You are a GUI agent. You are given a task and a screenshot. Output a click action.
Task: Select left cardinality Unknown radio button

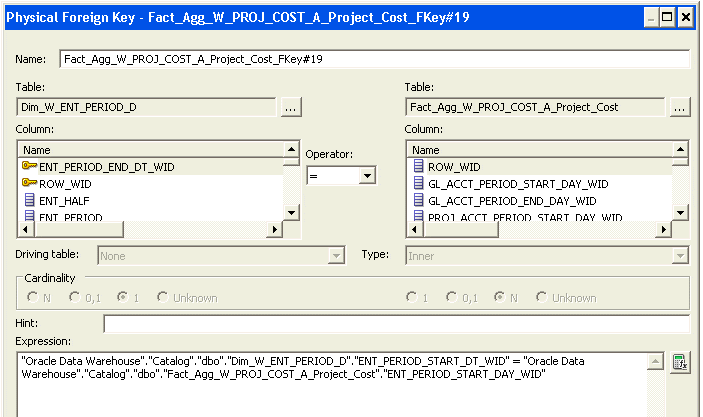pyautogui.click(x=163, y=297)
